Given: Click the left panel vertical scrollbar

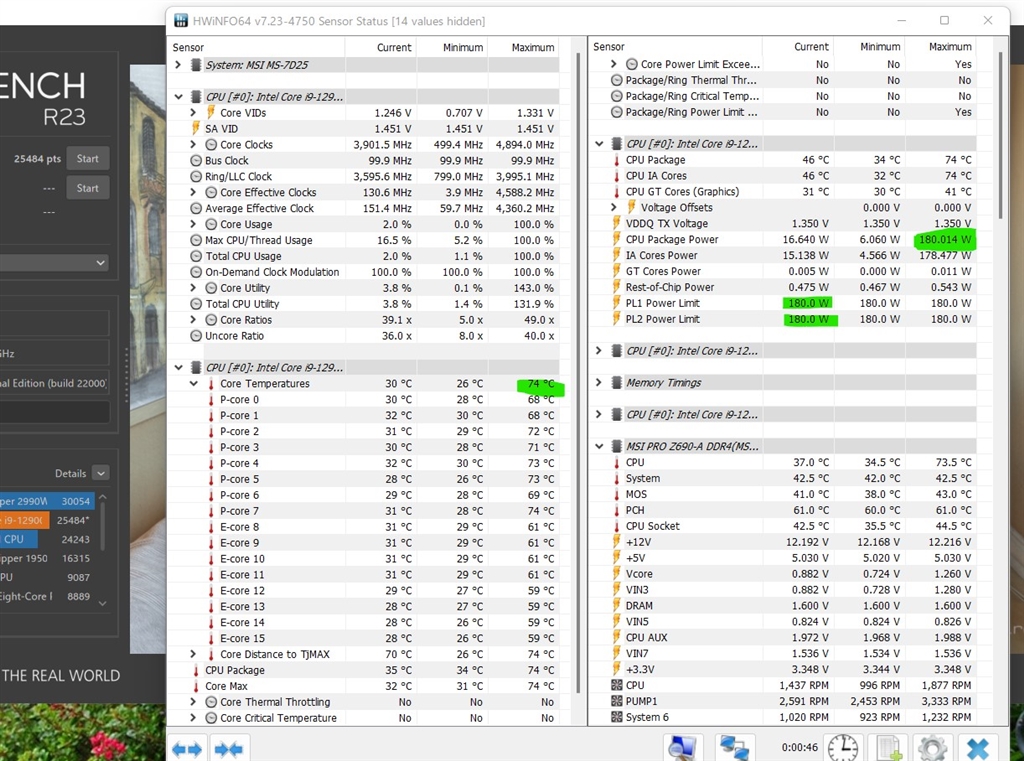Looking at the screenshot, I should 578,372.
